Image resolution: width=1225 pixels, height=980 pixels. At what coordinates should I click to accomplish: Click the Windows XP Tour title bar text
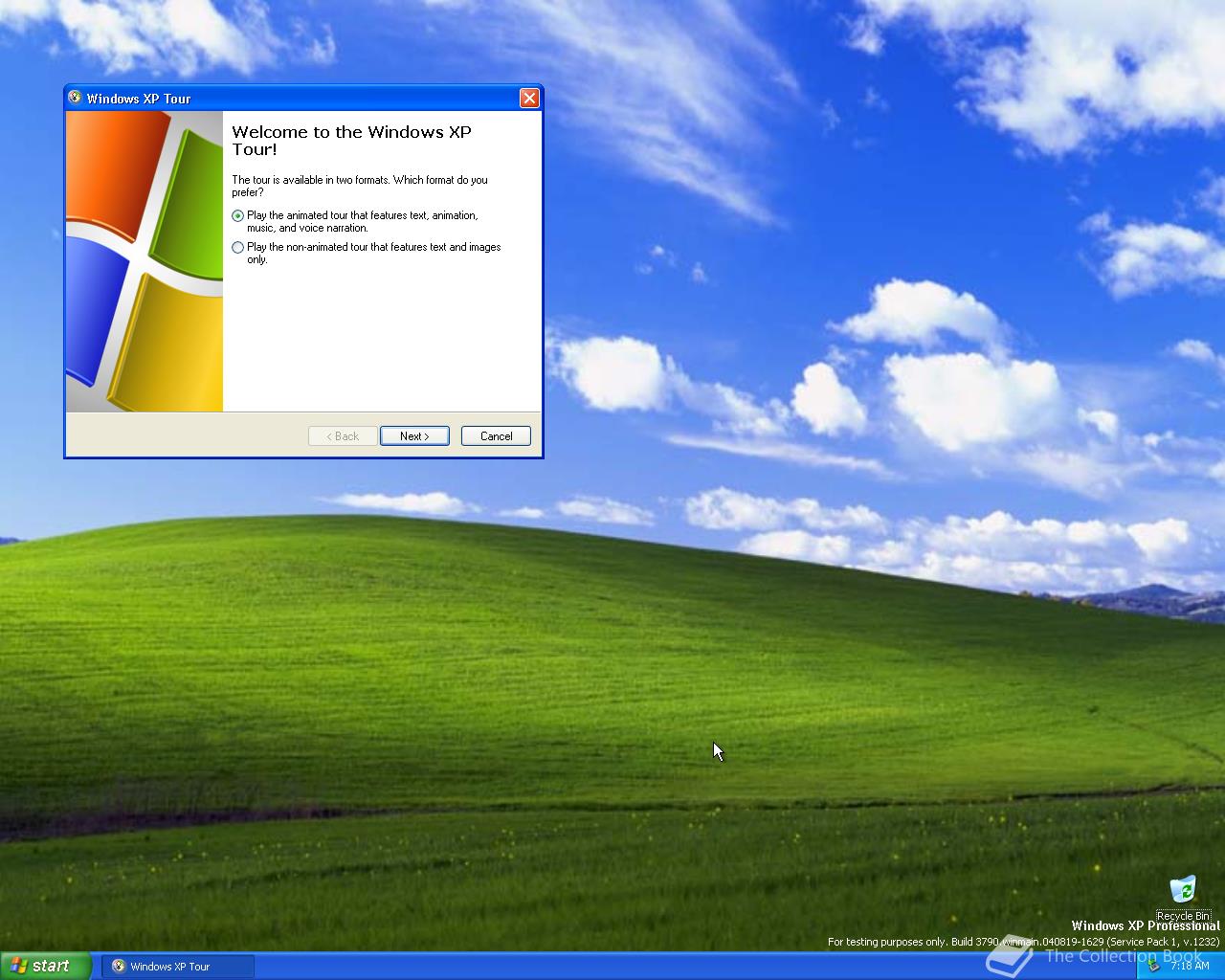click(x=139, y=99)
